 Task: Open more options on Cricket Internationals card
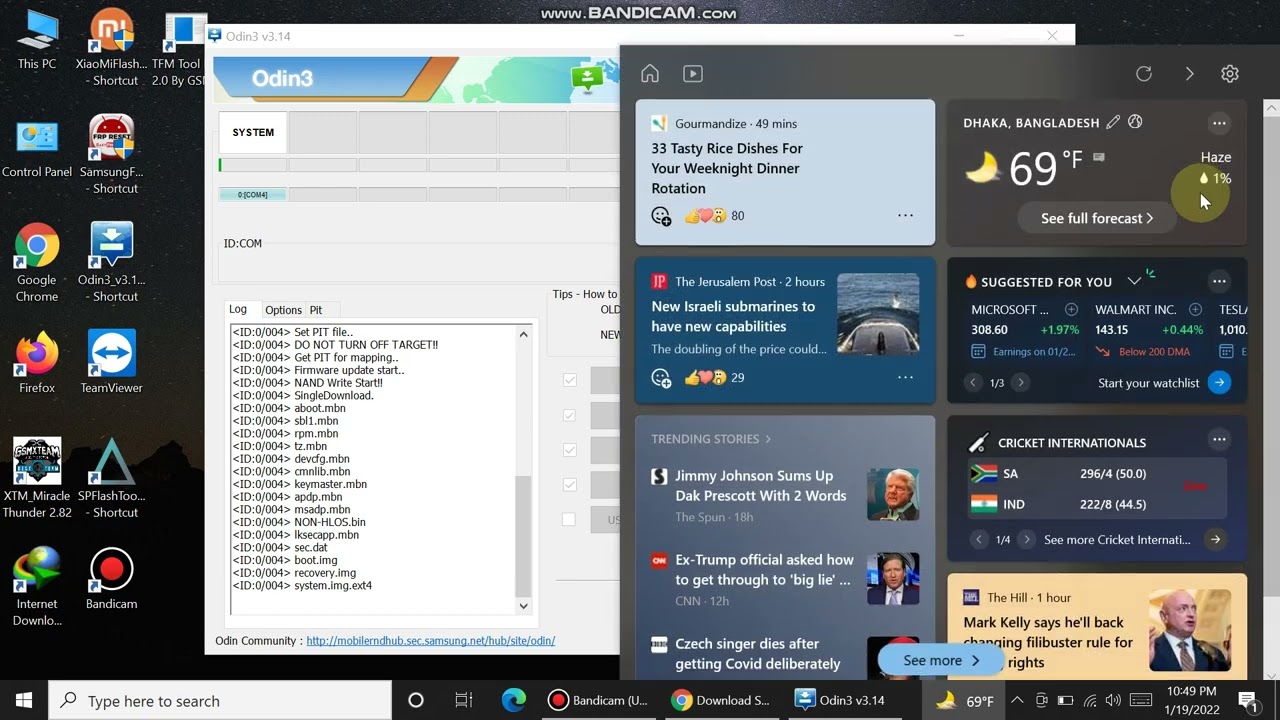pos(1219,439)
